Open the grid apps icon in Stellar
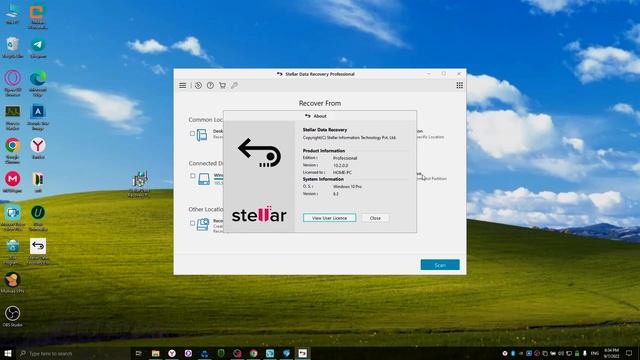The width and height of the screenshot is (640, 360). pos(460,85)
